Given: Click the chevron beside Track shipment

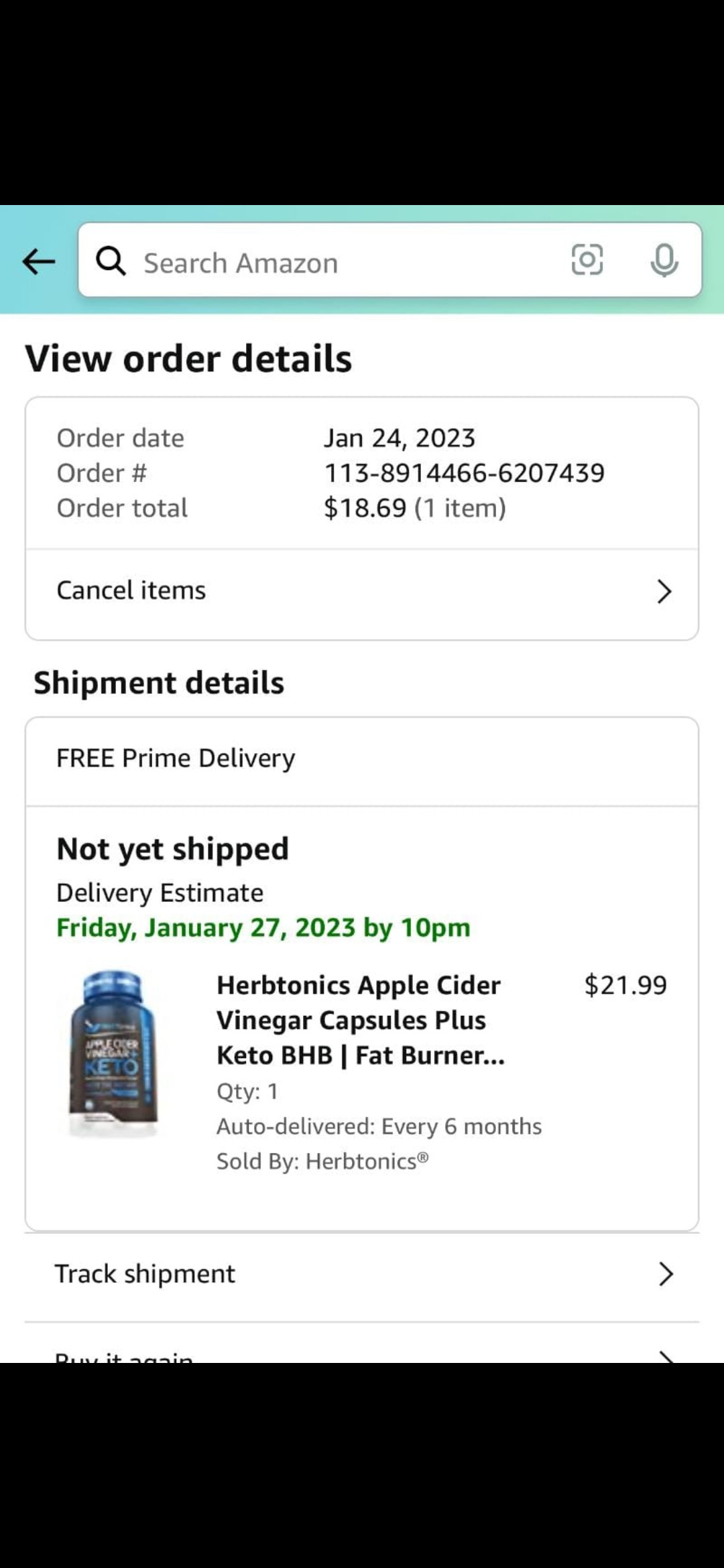Looking at the screenshot, I should pos(665,1274).
